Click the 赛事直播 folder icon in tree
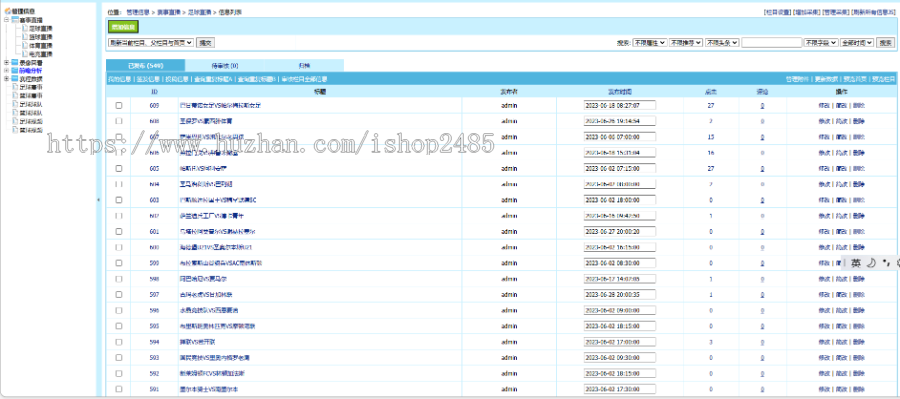This screenshot has height=399, width=900. click(x=15, y=20)
